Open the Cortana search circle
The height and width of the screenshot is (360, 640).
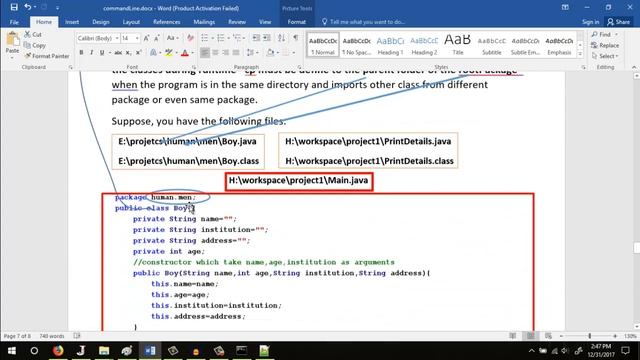point(34,351)
